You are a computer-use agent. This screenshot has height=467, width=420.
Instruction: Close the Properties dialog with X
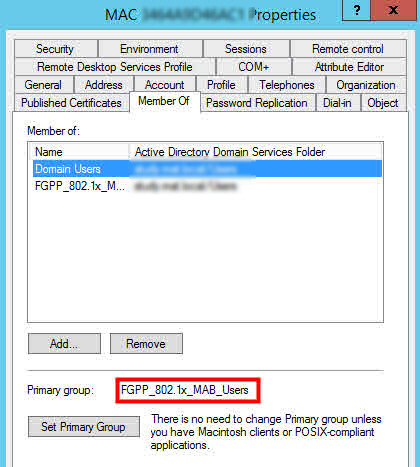pyautogui.click(x=394, y=10)
